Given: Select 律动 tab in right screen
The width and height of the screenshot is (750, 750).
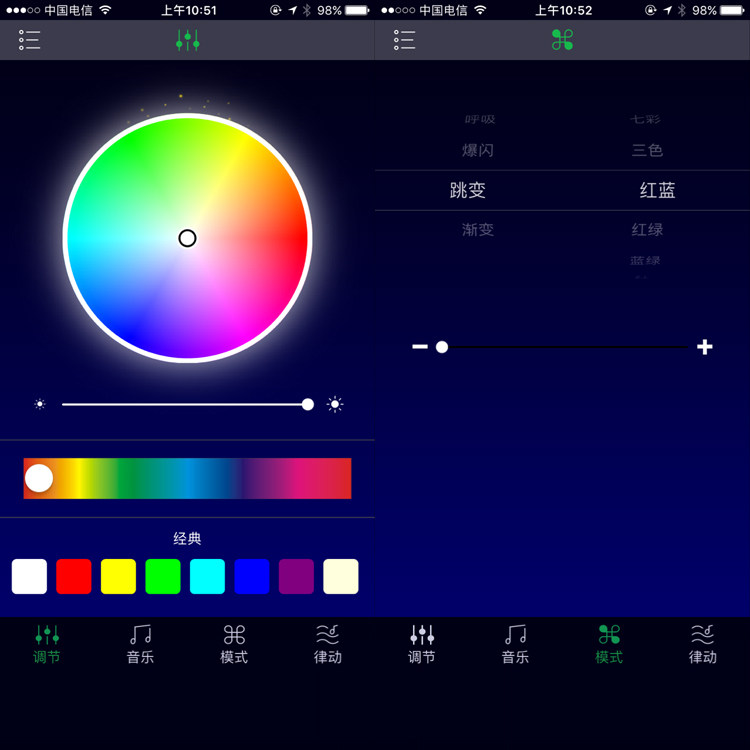Looking at the screenshot, I should click(703, 644).
